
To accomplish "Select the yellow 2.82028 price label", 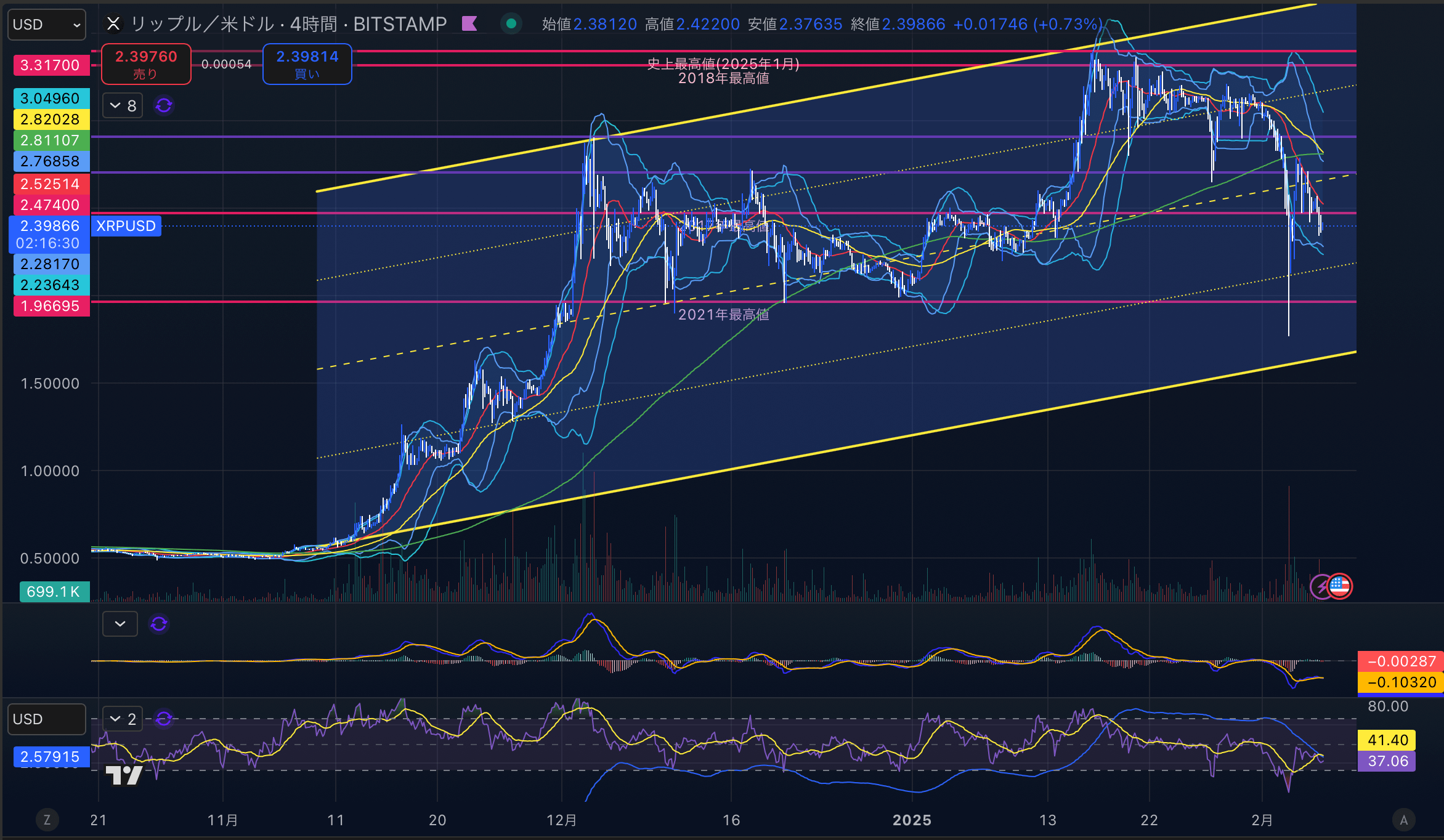I will (51, 119).
